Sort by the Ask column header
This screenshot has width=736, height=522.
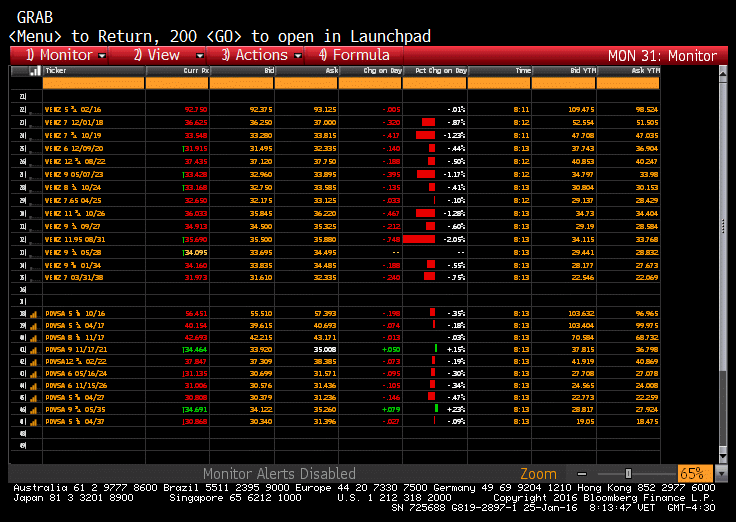[306, 71]
